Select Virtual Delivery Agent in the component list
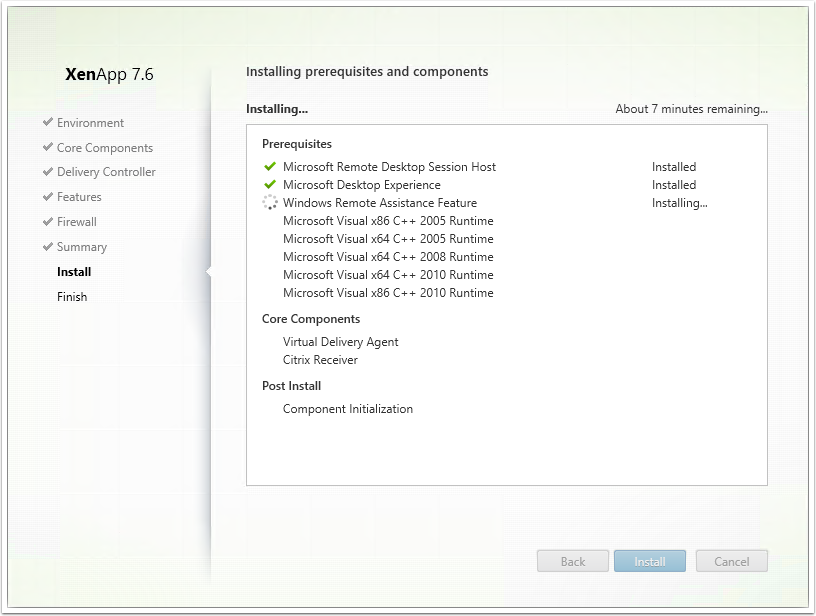Screen dimensions: 816x616 pyautogui.click(x=340, y=342)
